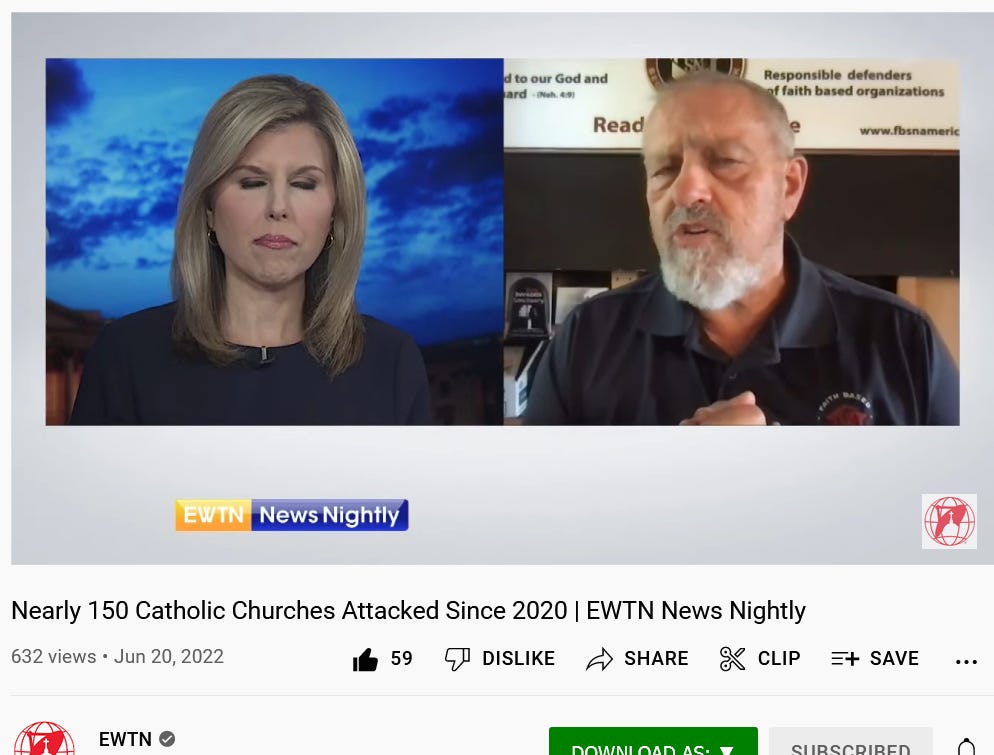The width and height of the screenshot is (994, 755).
Task: Click the thumbs-down dislike icon
Action: (x=457, y=659)
